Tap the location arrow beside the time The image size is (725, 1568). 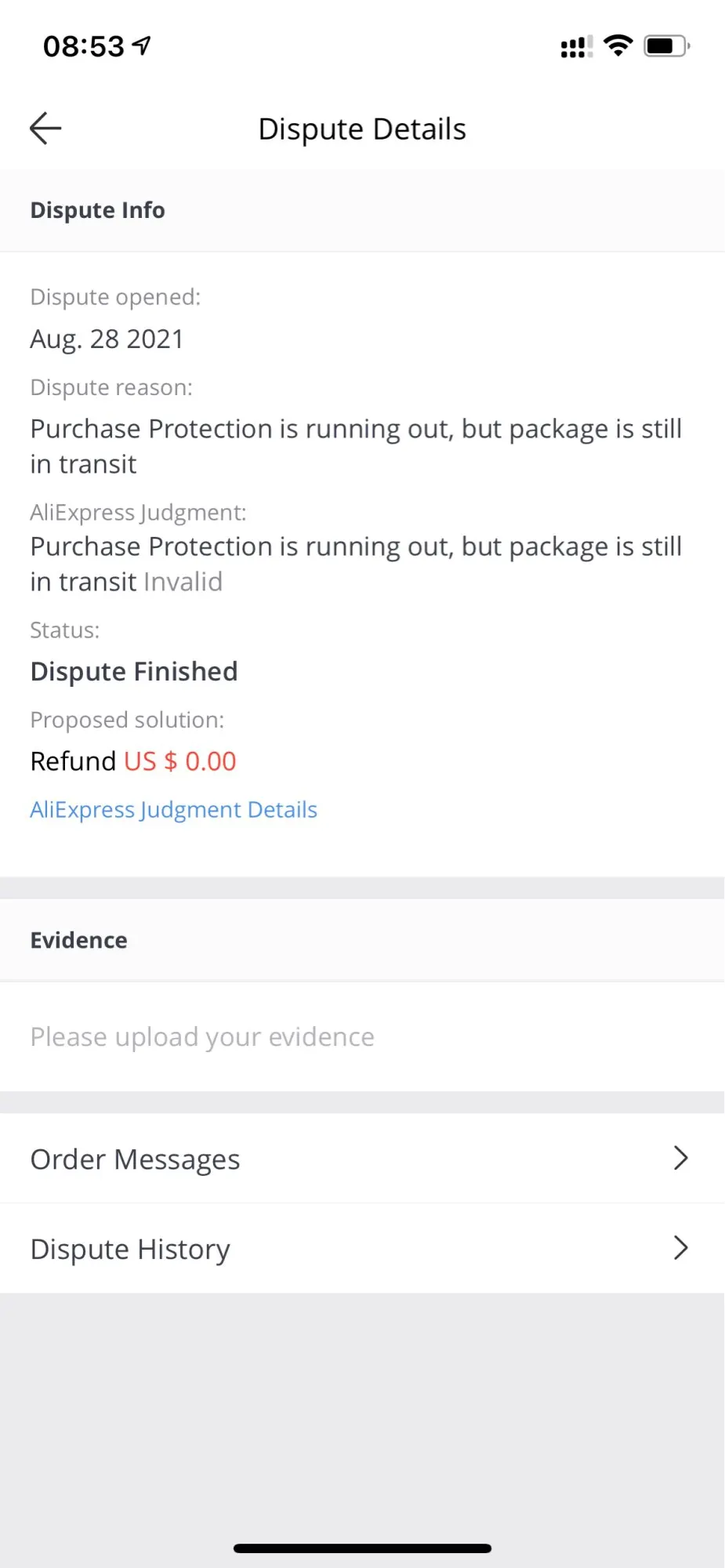142,46
